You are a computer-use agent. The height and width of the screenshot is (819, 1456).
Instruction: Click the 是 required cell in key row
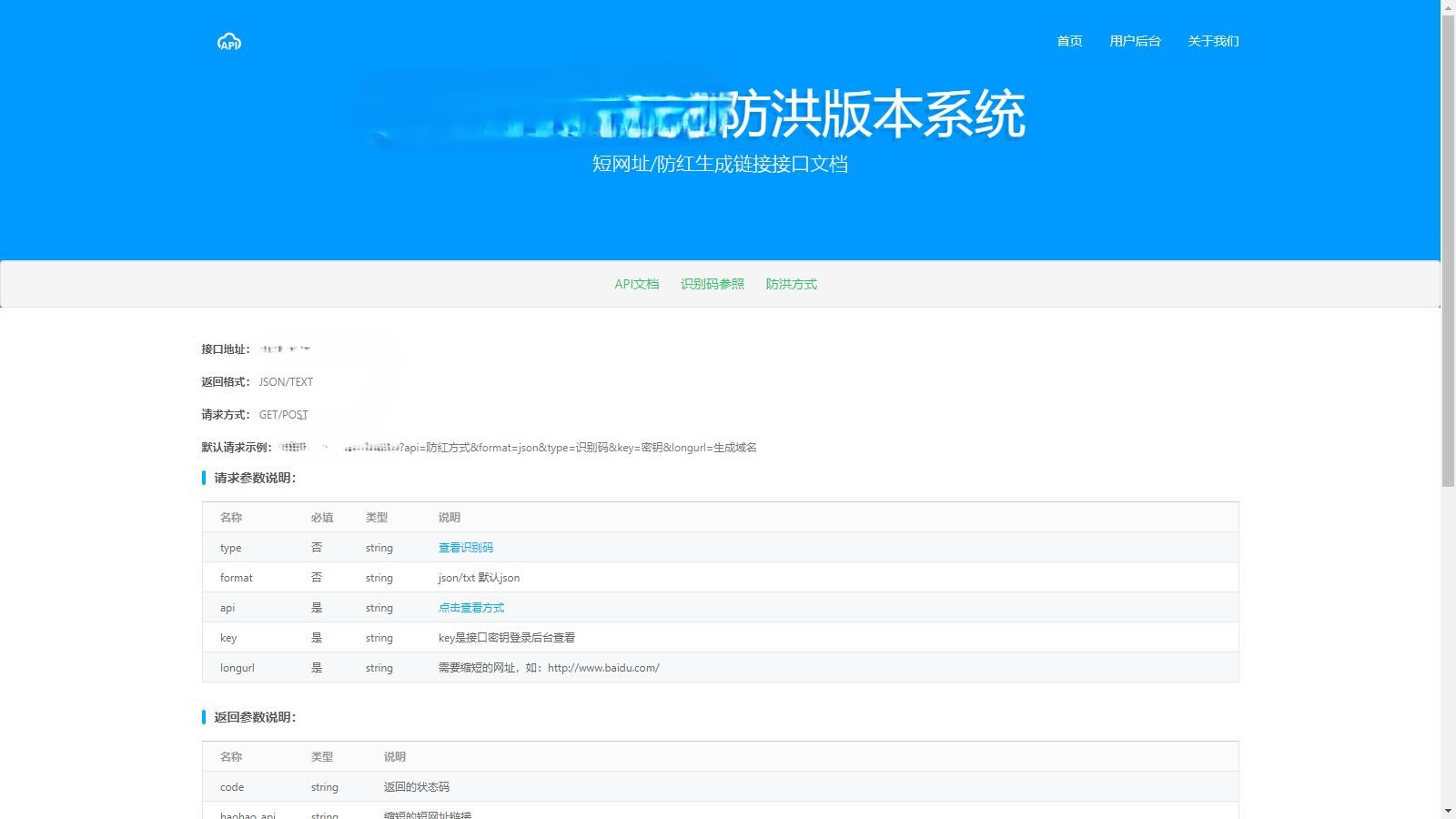[x=317, y=638]
